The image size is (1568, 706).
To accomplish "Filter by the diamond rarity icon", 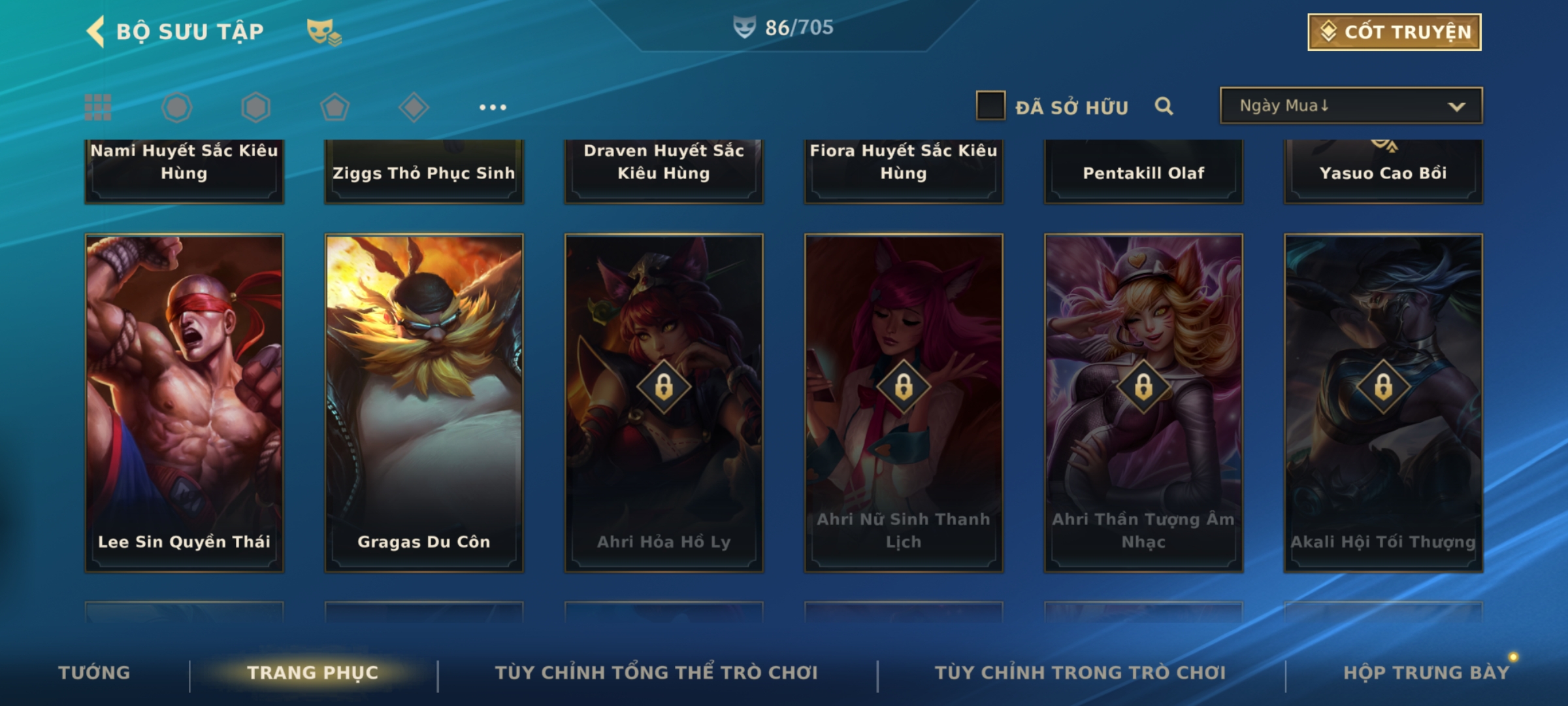I will coord(414,107).
